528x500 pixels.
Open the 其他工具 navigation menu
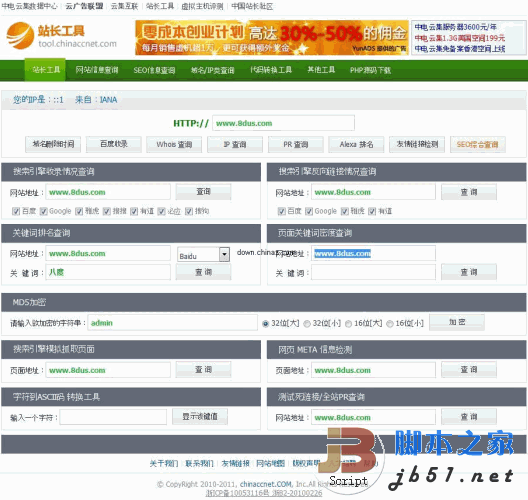[x=321, y=70]
